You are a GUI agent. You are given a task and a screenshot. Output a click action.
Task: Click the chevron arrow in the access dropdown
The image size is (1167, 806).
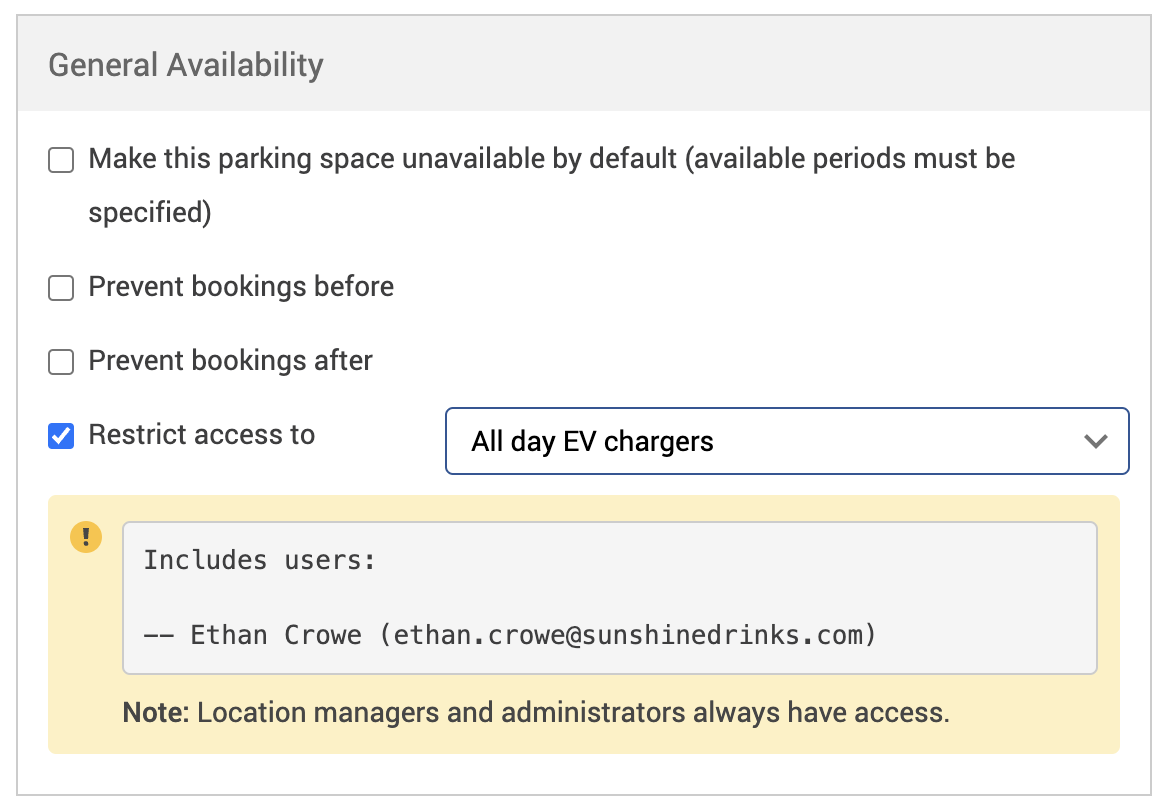[x=1096, y=441]
